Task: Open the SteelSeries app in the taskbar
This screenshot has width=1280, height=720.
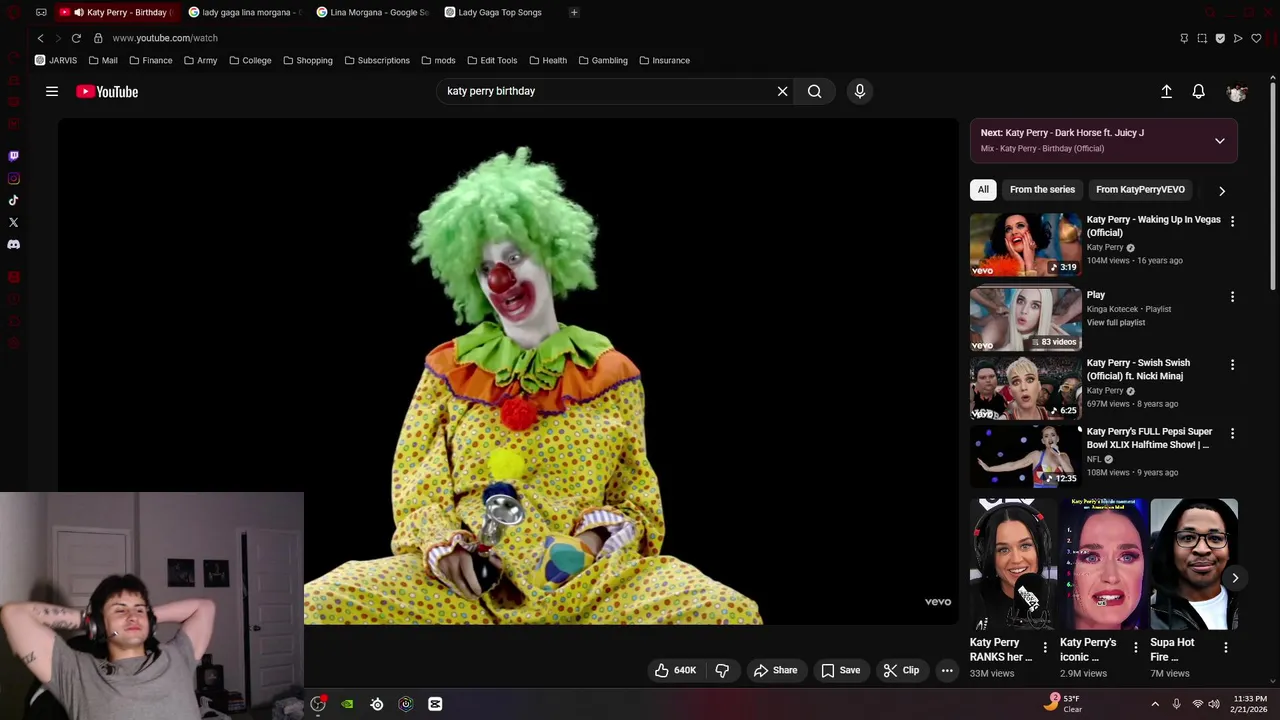Action: coord(377,704)
